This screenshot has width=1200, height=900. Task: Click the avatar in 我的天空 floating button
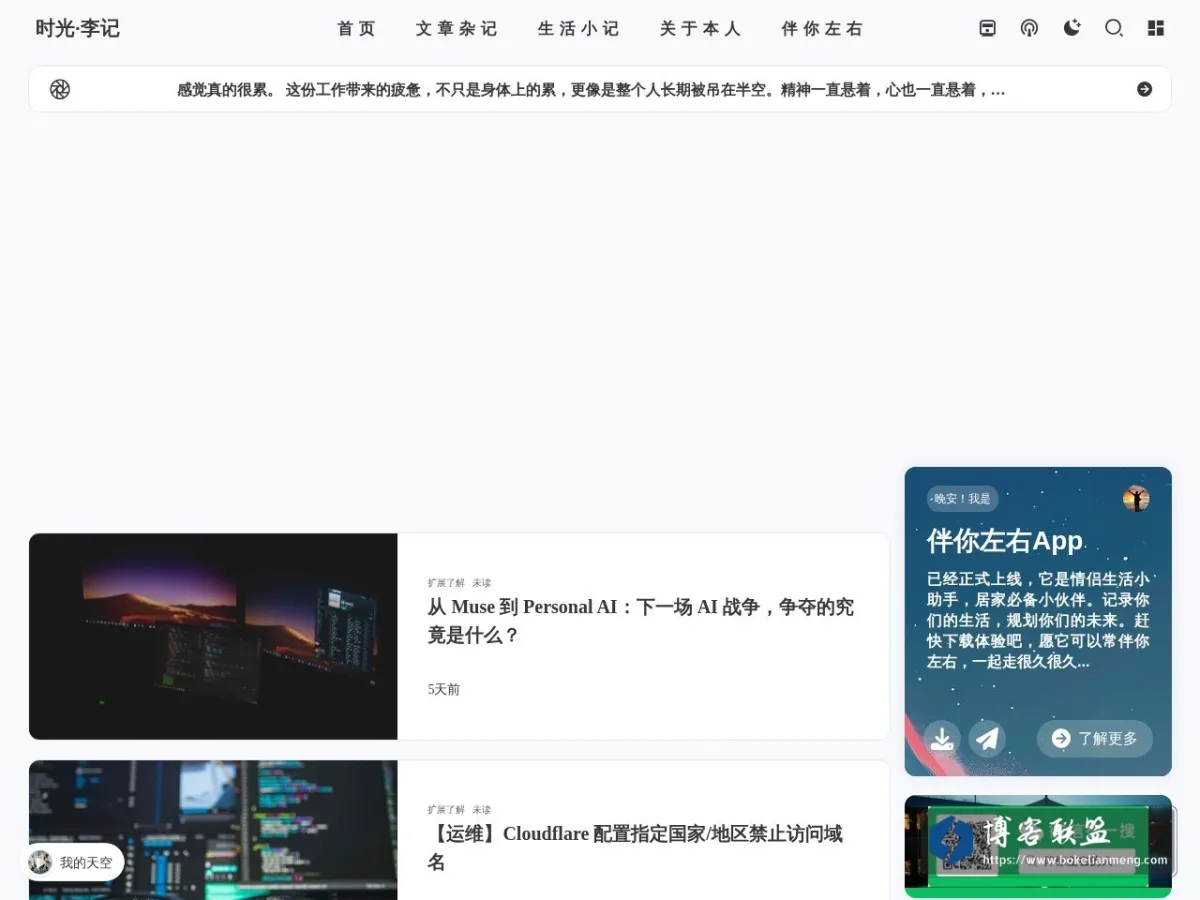point(40,862)
